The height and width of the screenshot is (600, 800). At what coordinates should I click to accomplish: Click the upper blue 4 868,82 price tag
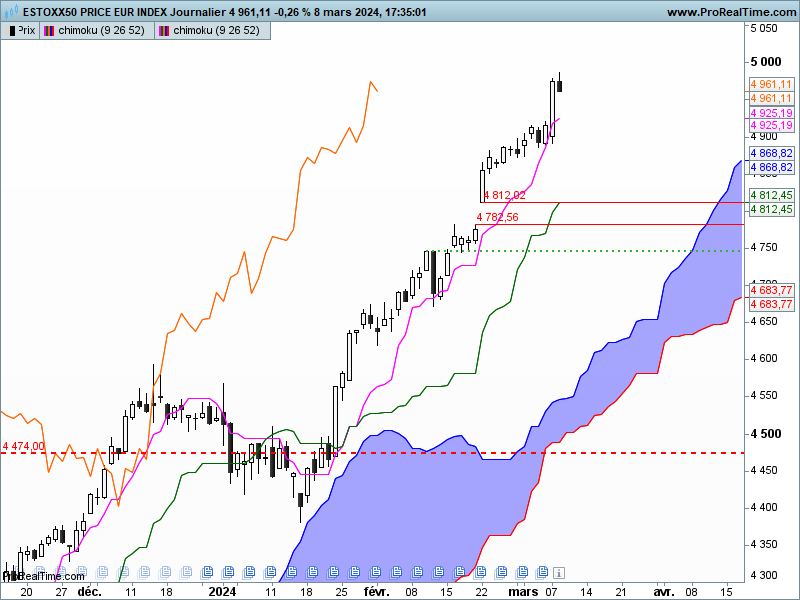(771, 153)
